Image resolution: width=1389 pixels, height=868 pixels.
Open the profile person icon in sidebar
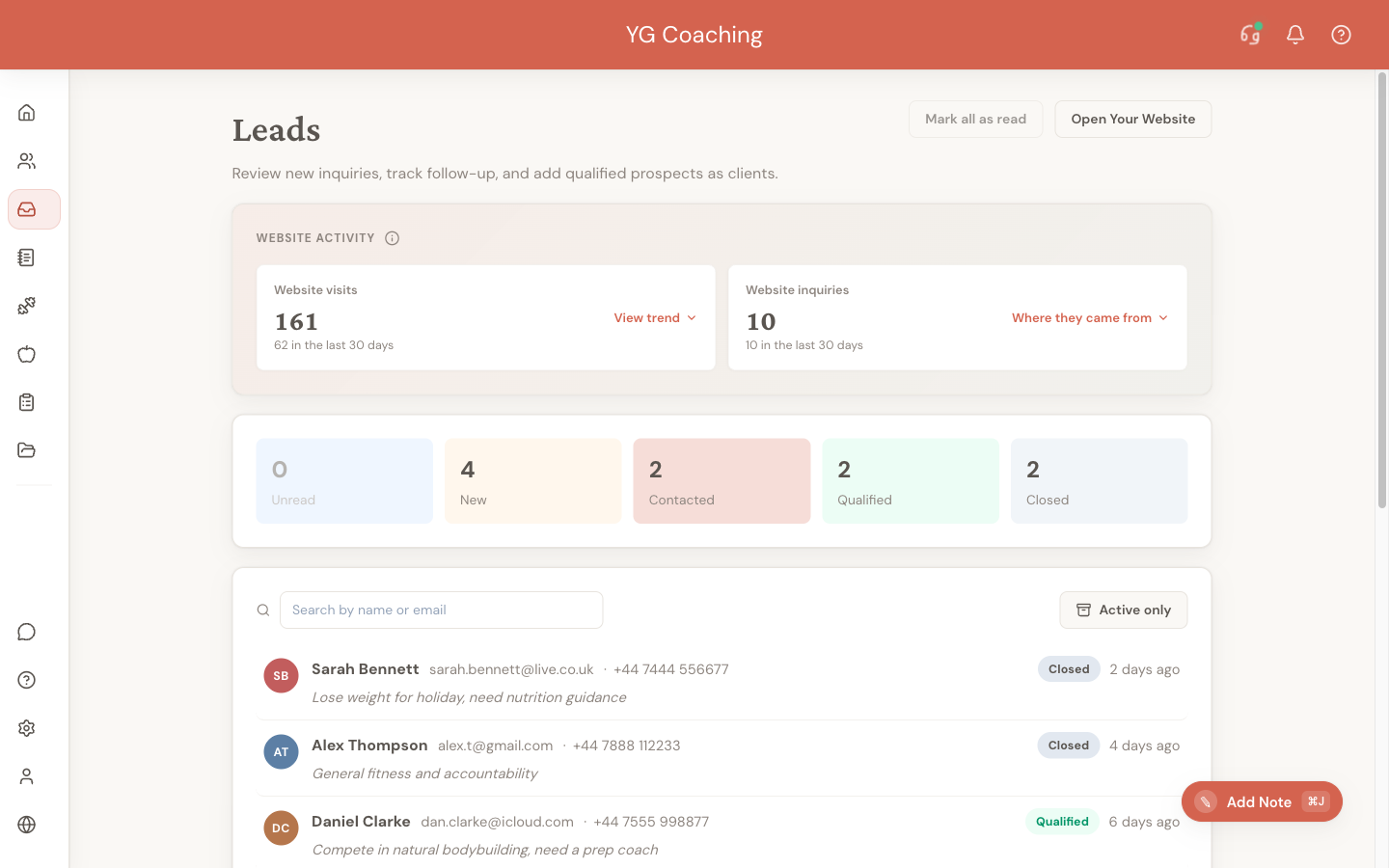(27, 776)
